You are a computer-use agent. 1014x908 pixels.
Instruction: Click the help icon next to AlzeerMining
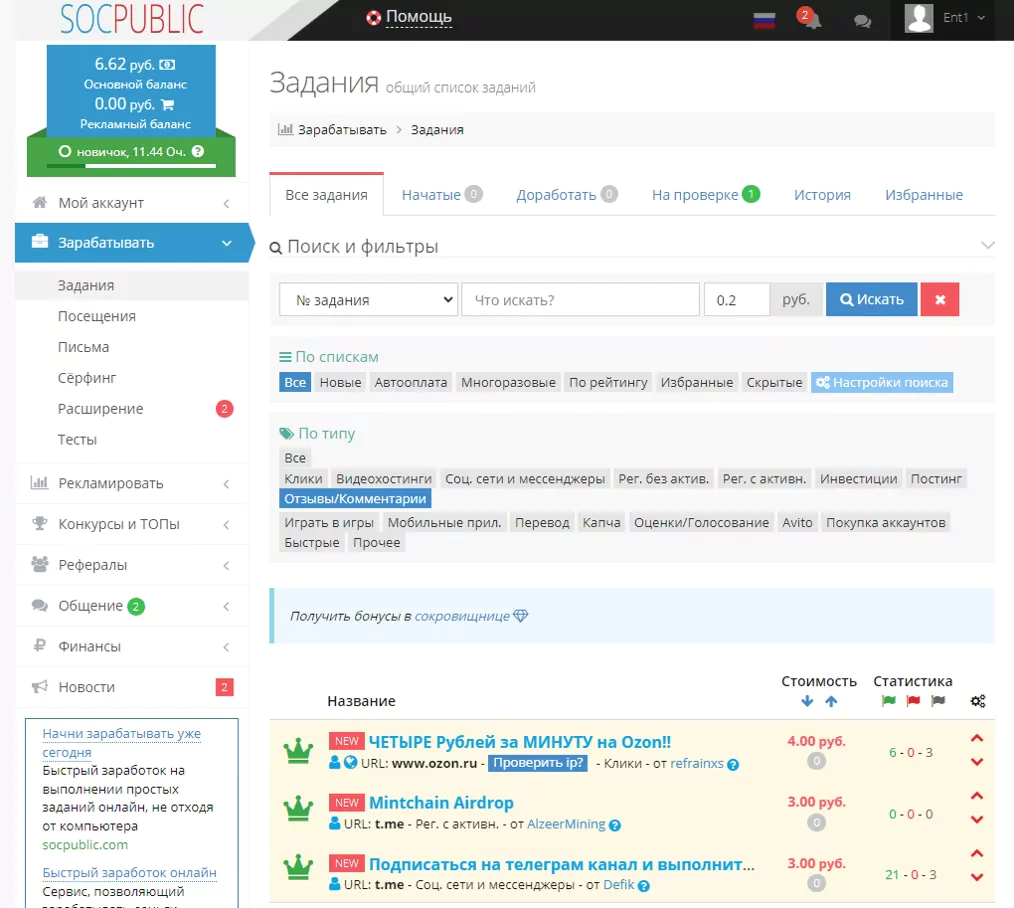click(615, 825)
